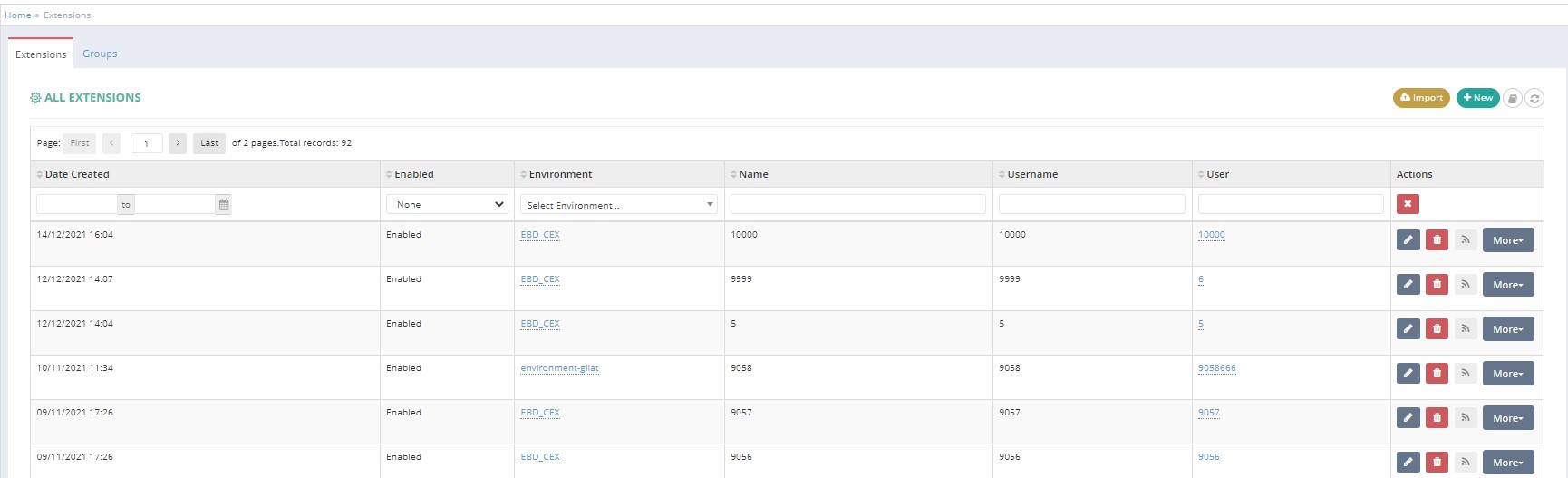Click the start date filter field
Image resolution: width=1568 pixels, height=478 pixels.
(77, 204)
